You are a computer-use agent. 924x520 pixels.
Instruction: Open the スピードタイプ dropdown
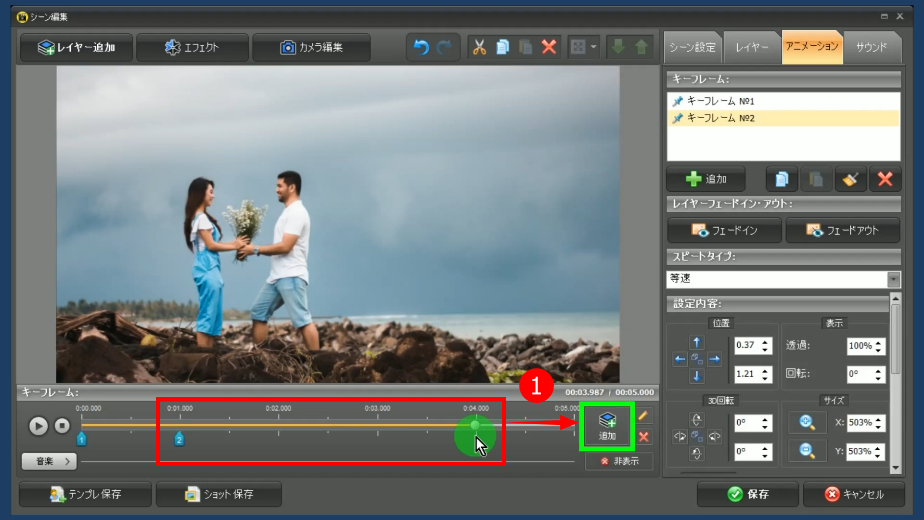coord(893,279)
